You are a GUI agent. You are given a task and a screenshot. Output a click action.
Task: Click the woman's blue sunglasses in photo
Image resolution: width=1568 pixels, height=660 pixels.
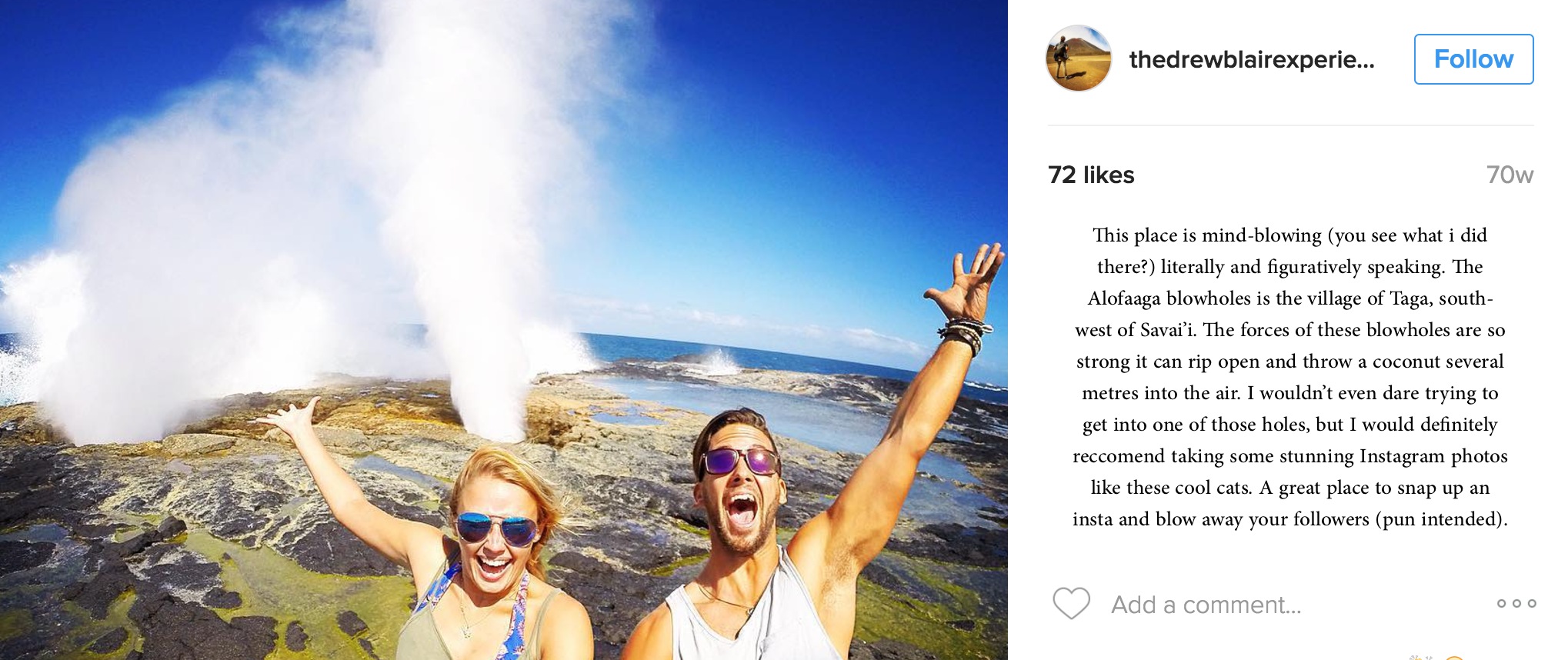(x=496, y=528)
